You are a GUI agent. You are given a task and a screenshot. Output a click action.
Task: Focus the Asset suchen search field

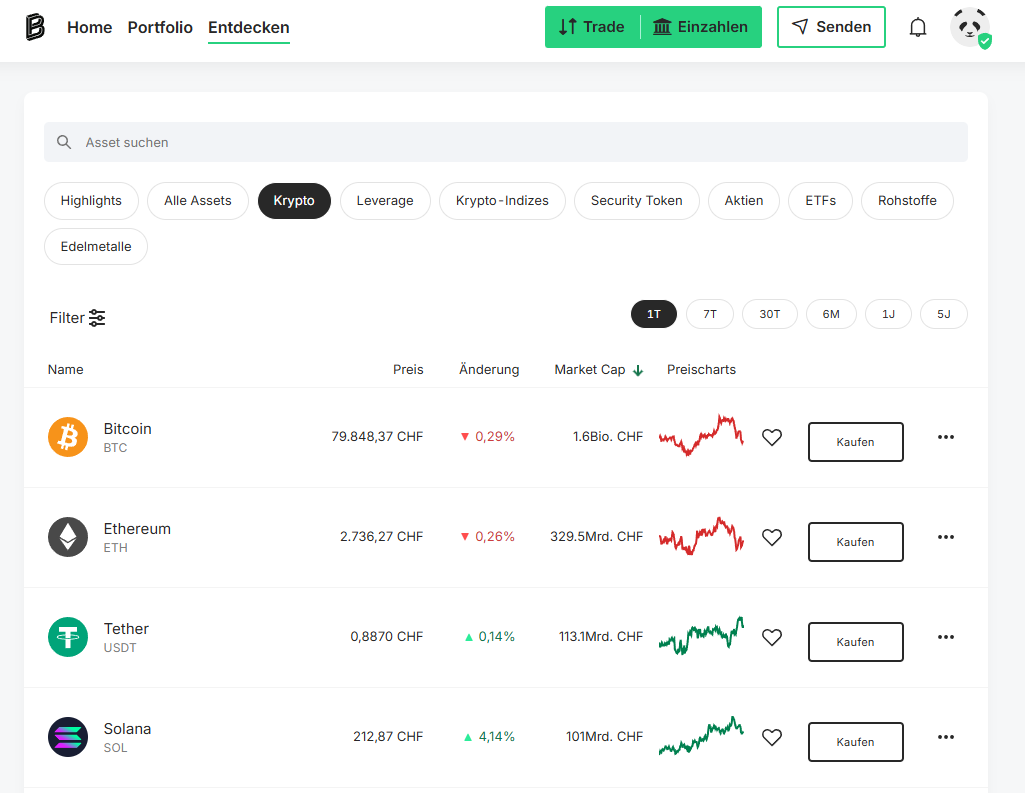tap(506, 142)
